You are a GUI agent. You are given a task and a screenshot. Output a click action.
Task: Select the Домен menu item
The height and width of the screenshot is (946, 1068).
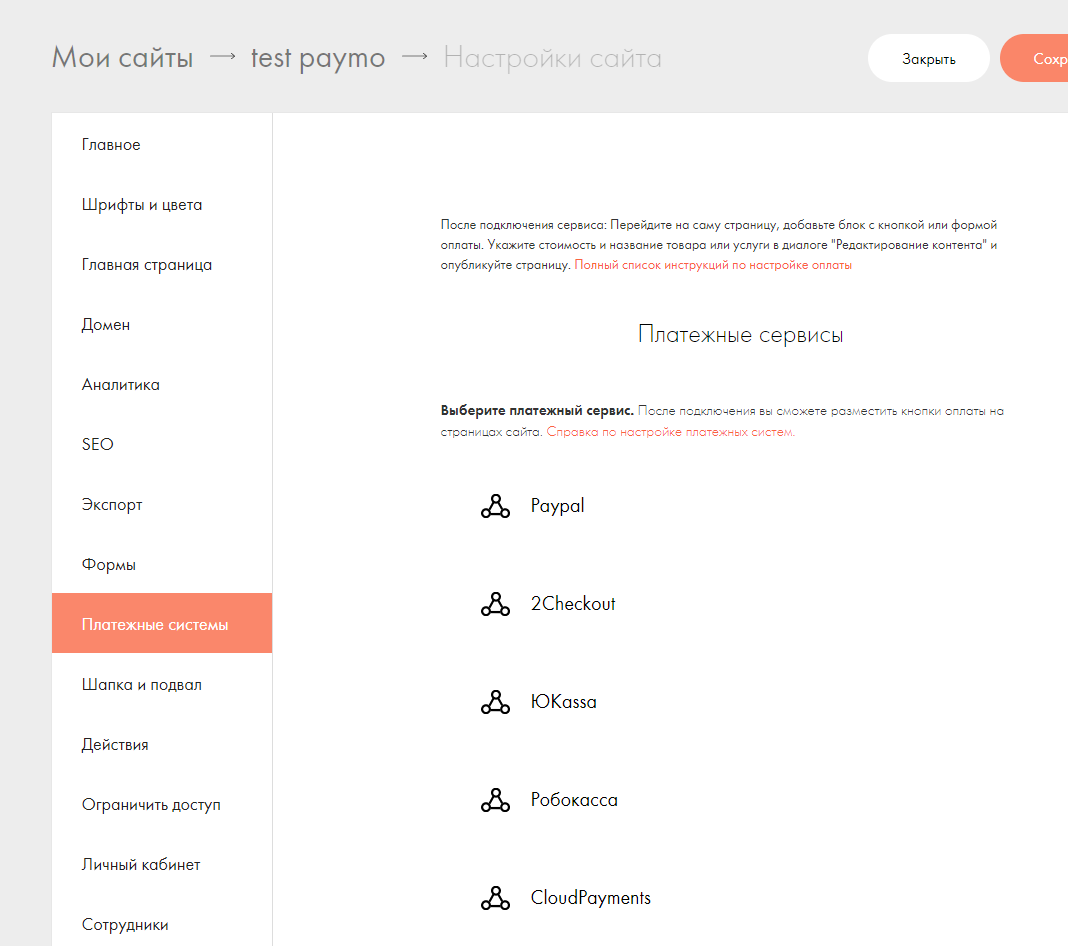pos(162,324)
